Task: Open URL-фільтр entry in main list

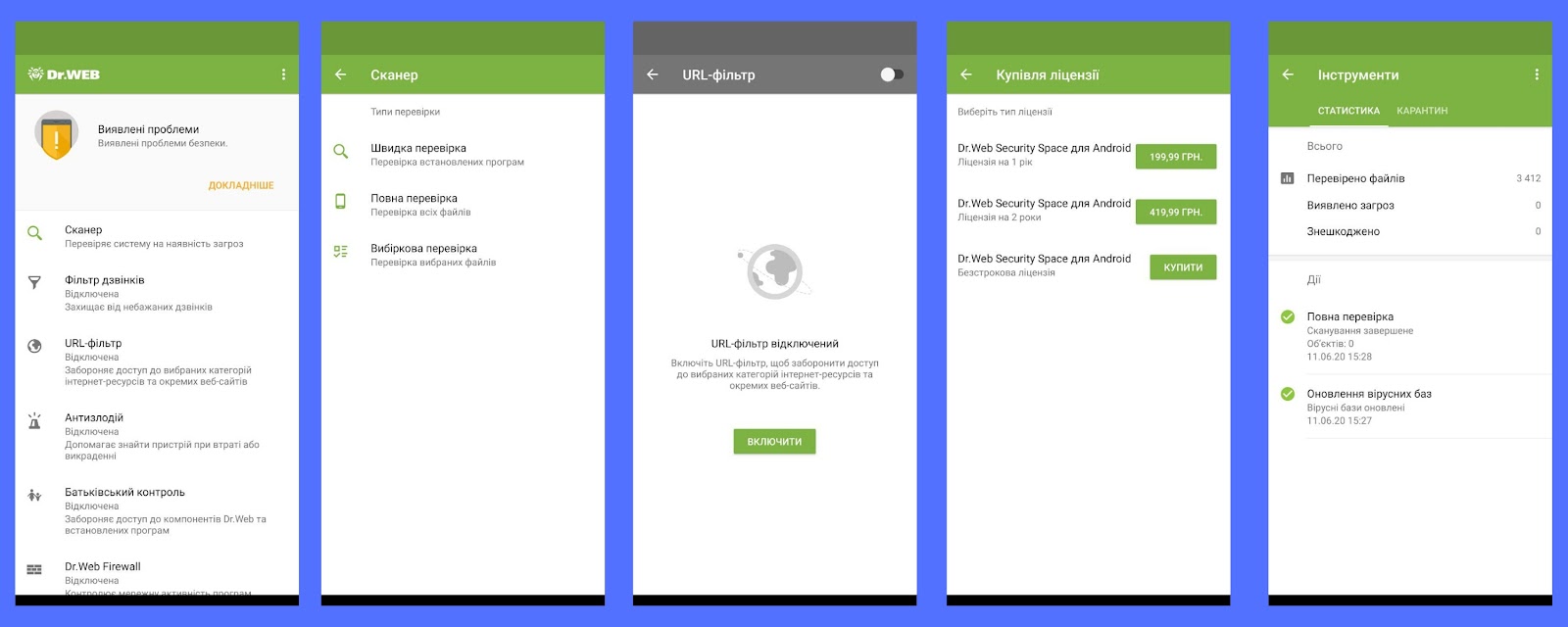Action: pyautogui.click(x=157, y=362)
